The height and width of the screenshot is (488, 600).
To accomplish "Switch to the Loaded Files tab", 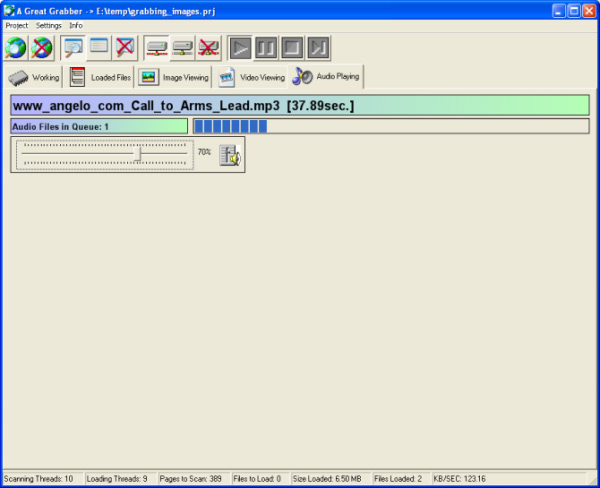I will click(100, 77).
